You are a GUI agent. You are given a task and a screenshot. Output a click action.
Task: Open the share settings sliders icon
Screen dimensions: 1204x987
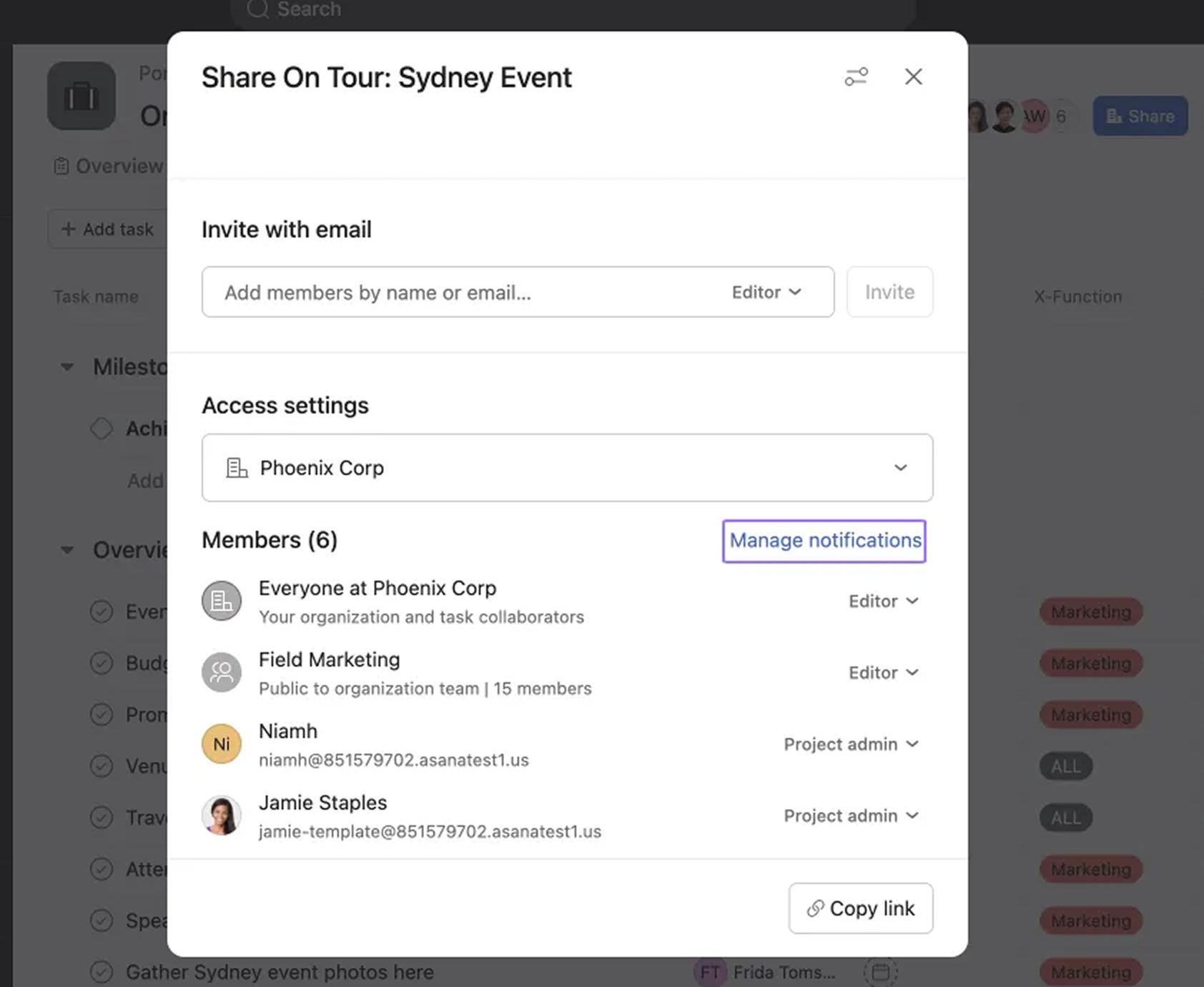coord(856,77)
